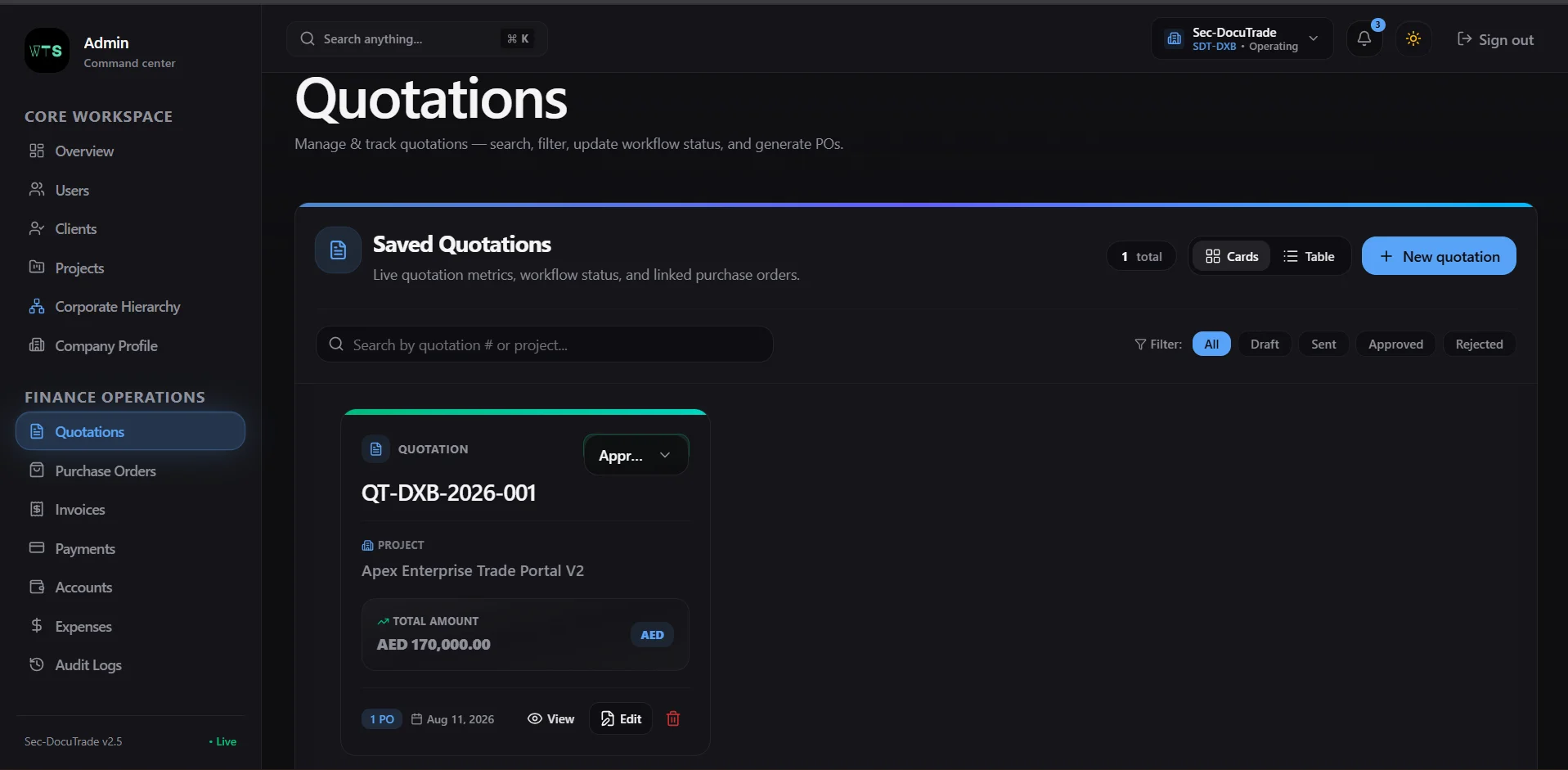Expand the Appr... status dropdown on quotation card
This screenshot has height=770, width=1568.
[636, 455]
